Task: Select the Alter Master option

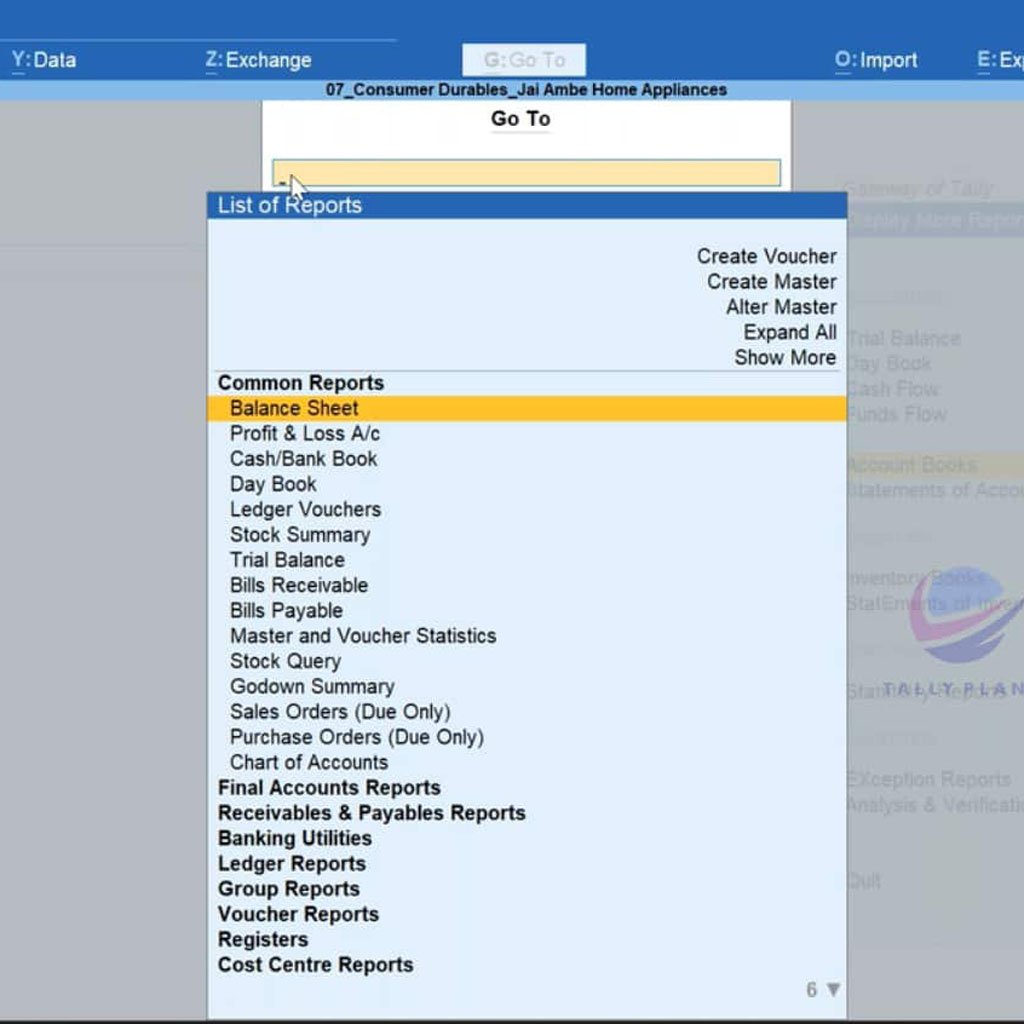Action: point(781,307)
